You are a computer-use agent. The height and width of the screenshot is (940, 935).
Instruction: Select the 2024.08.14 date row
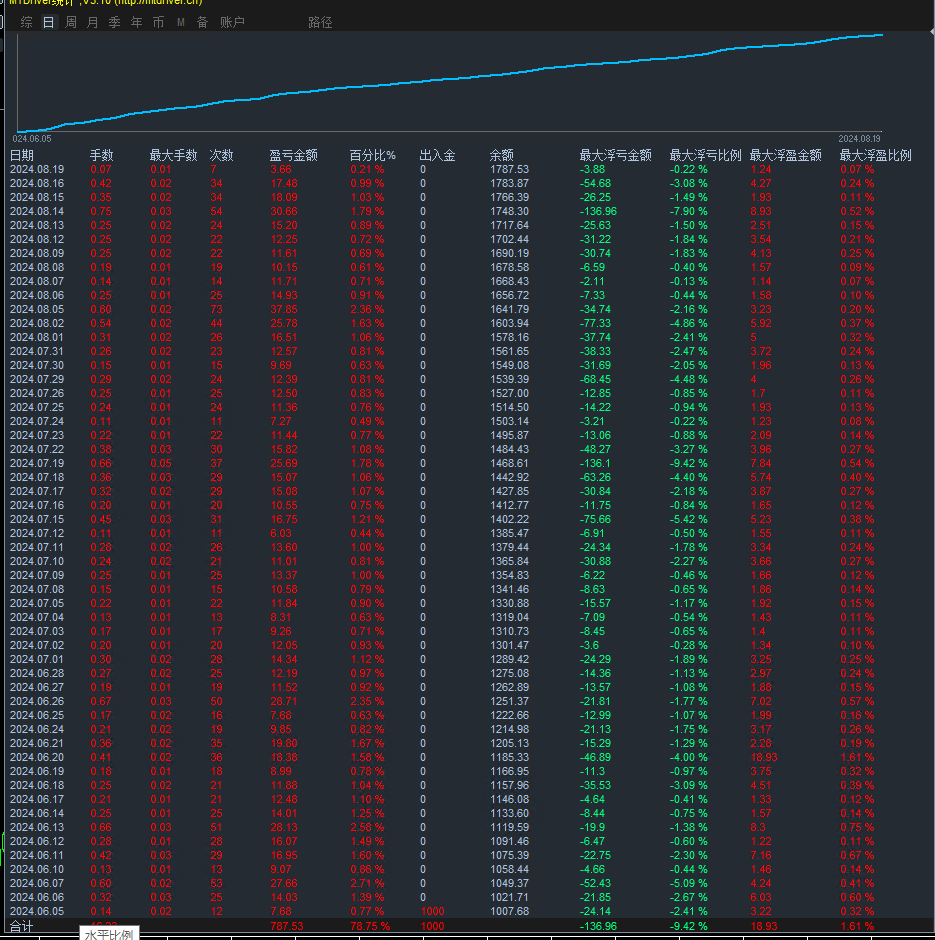click(x=37, y=211)
